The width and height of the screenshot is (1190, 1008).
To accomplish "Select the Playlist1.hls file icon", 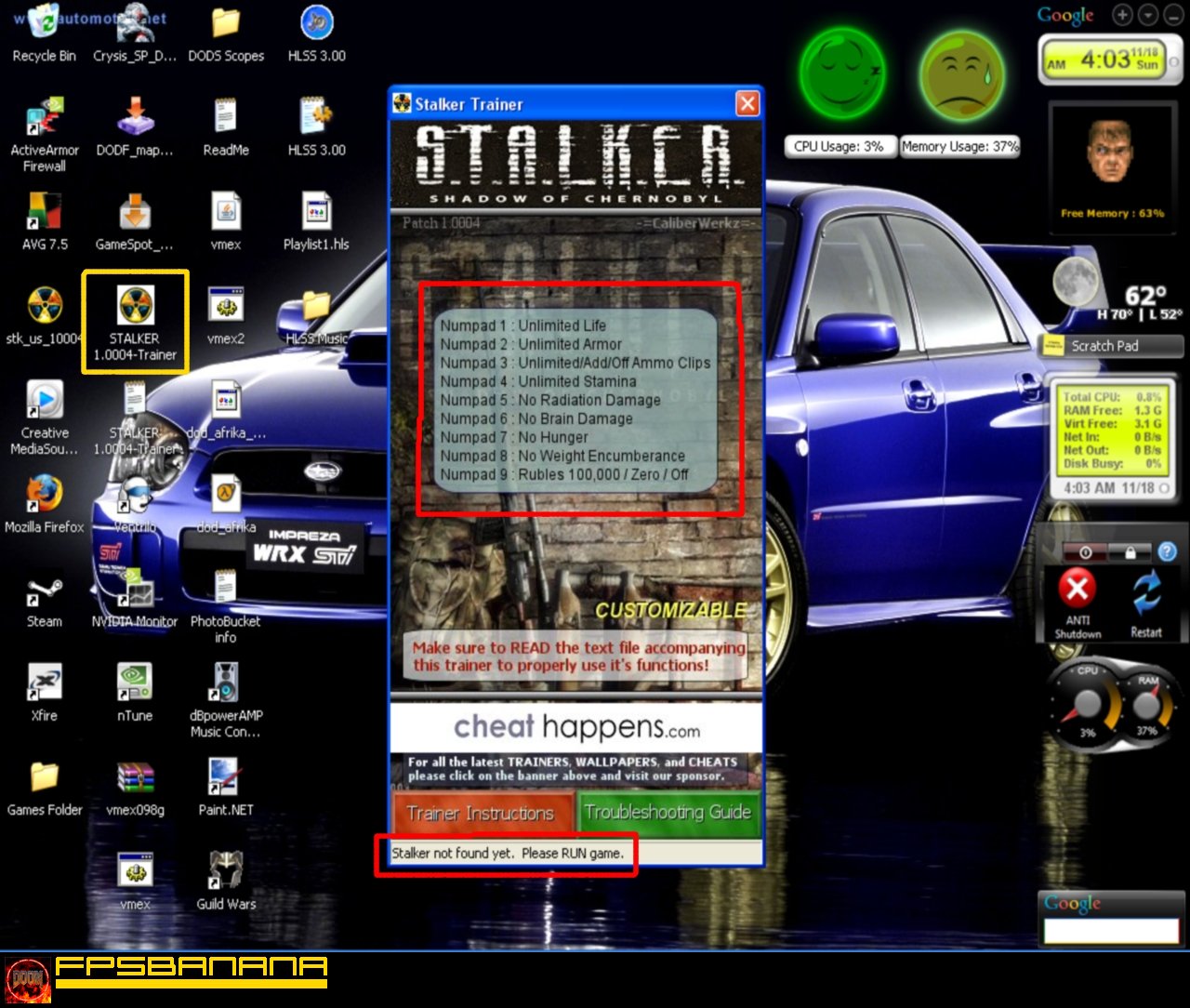I will click(316, 223).
